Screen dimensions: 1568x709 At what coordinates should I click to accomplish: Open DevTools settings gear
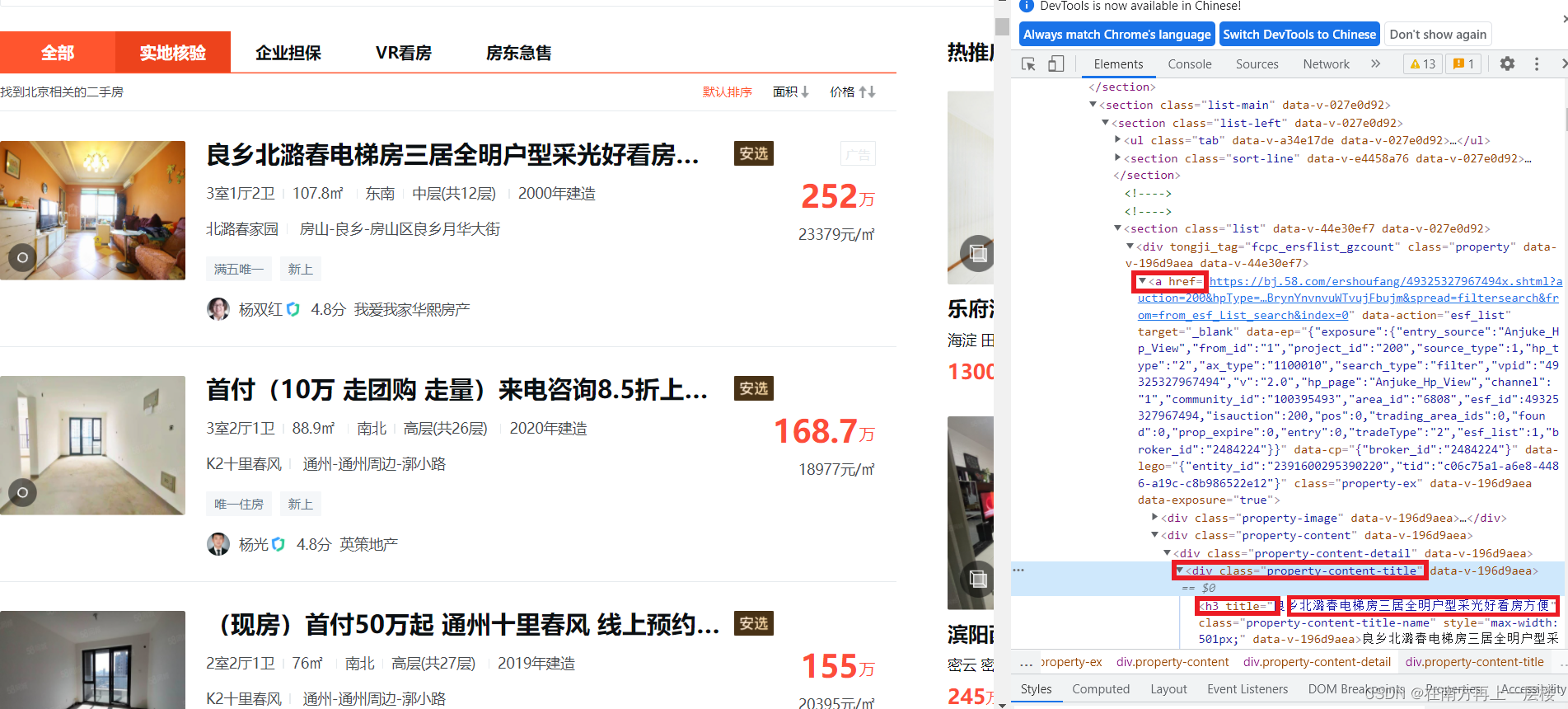click(x=1507, y=63)
